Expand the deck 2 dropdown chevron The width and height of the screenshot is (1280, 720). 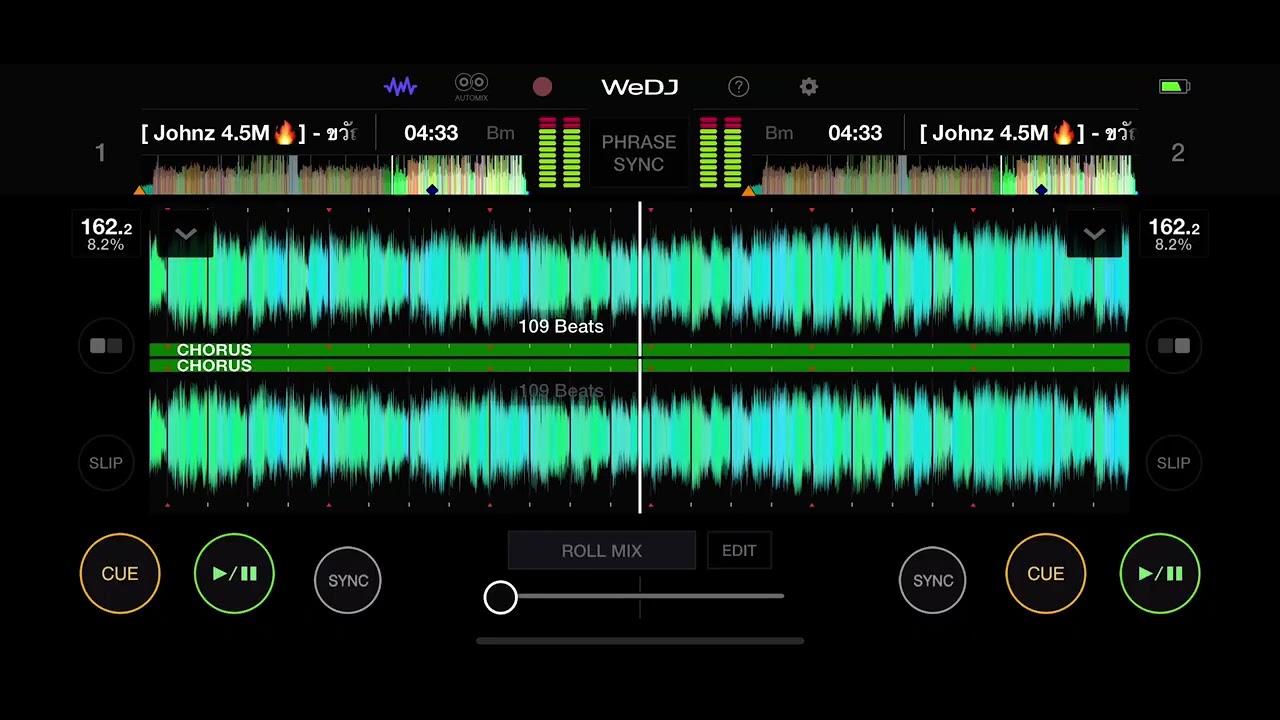point(1094,234)
